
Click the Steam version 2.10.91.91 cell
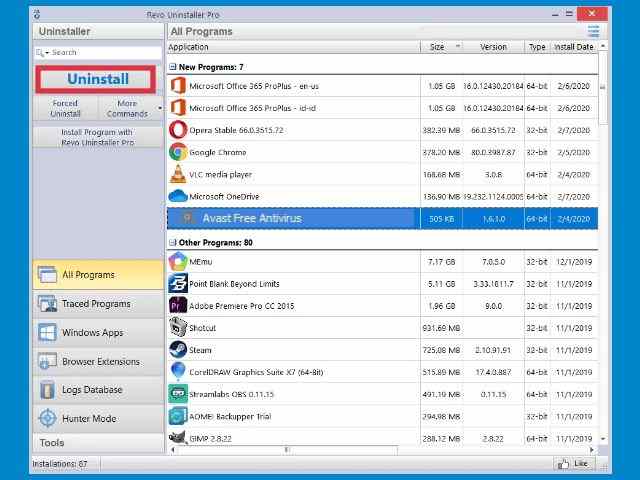pyautogui.click(x=493, y=350)
